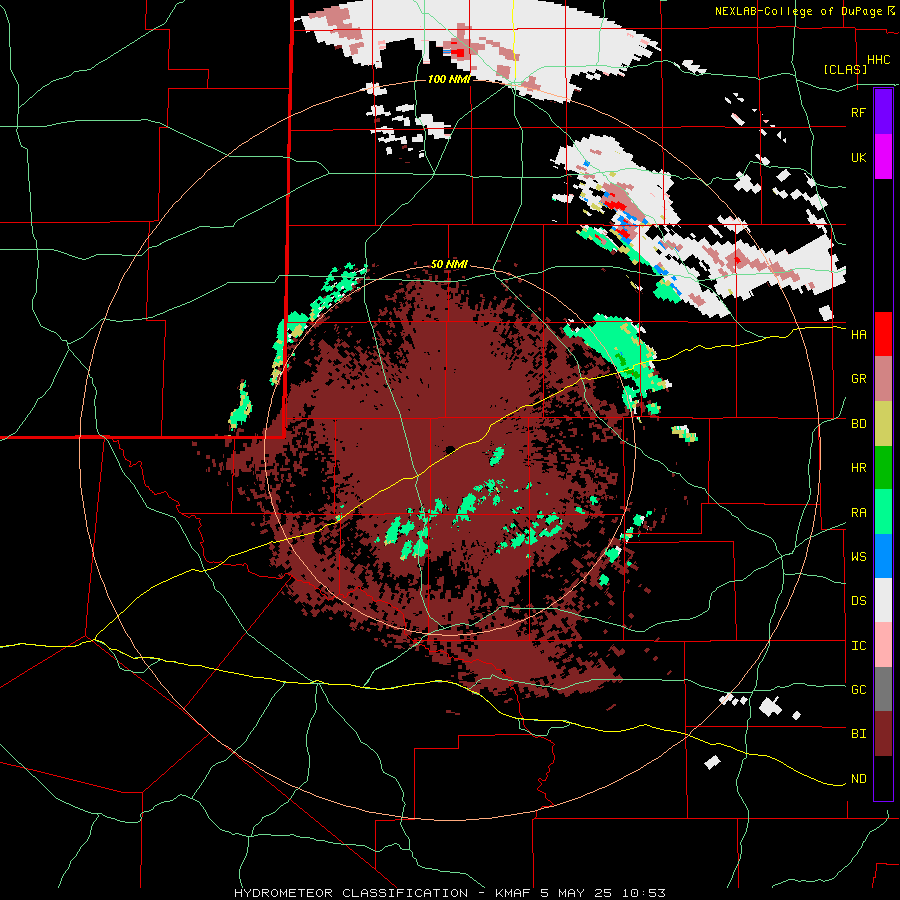
Task: Click the black ND swatch in colorbar
Action: [x=883, y=778]
